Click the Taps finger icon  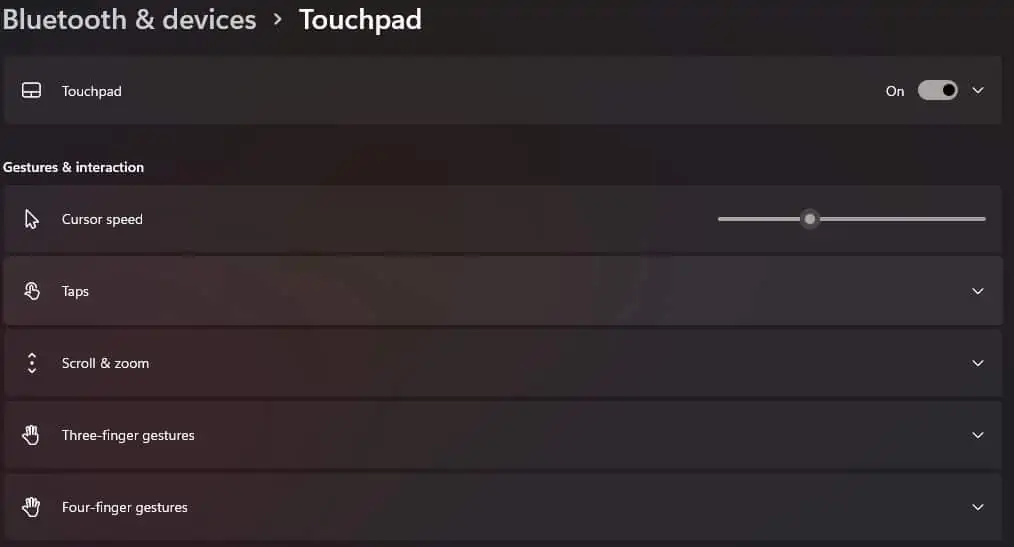(x=31, y=291)
